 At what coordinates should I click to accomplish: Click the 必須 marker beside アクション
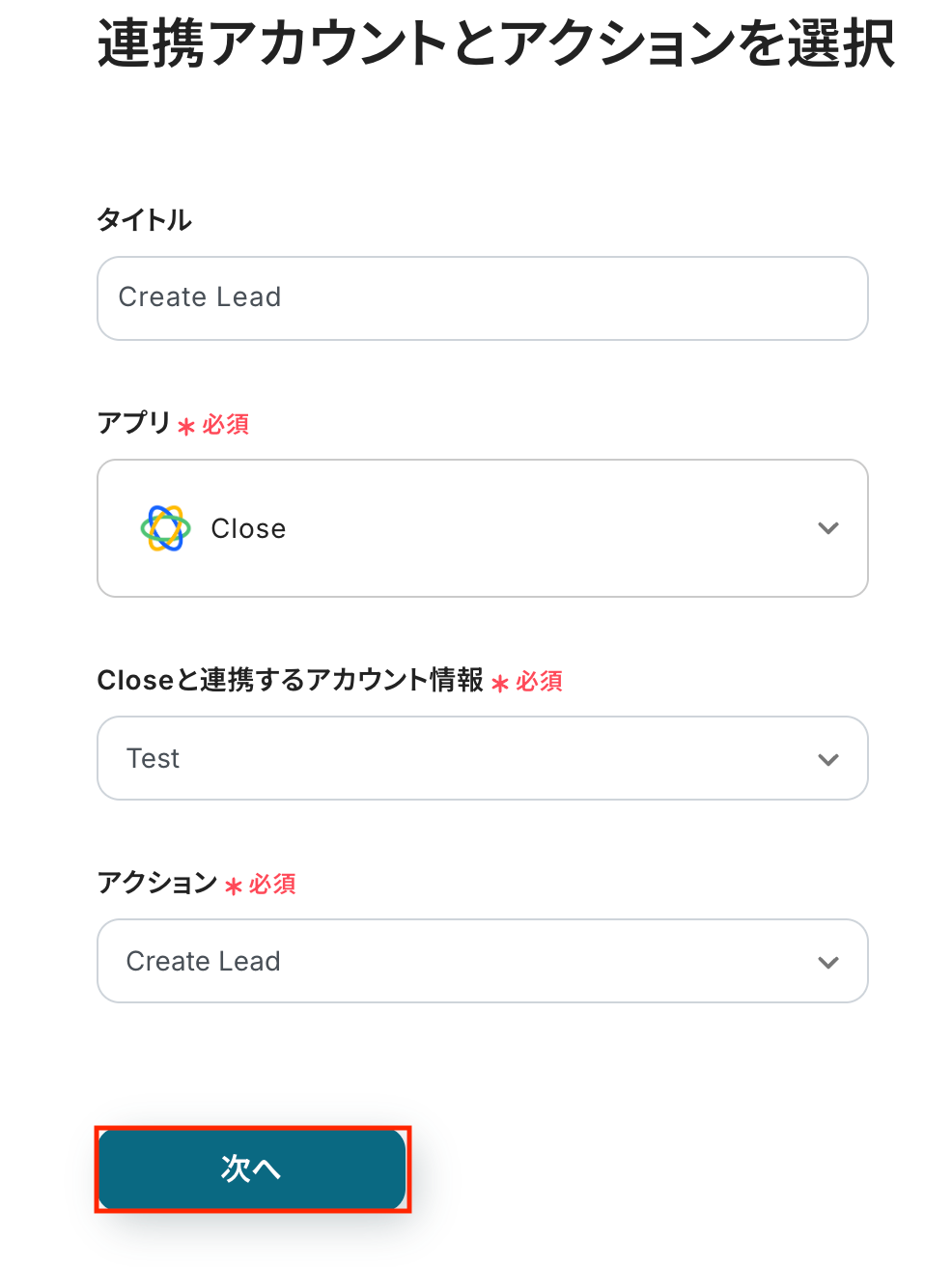point(271,885)
